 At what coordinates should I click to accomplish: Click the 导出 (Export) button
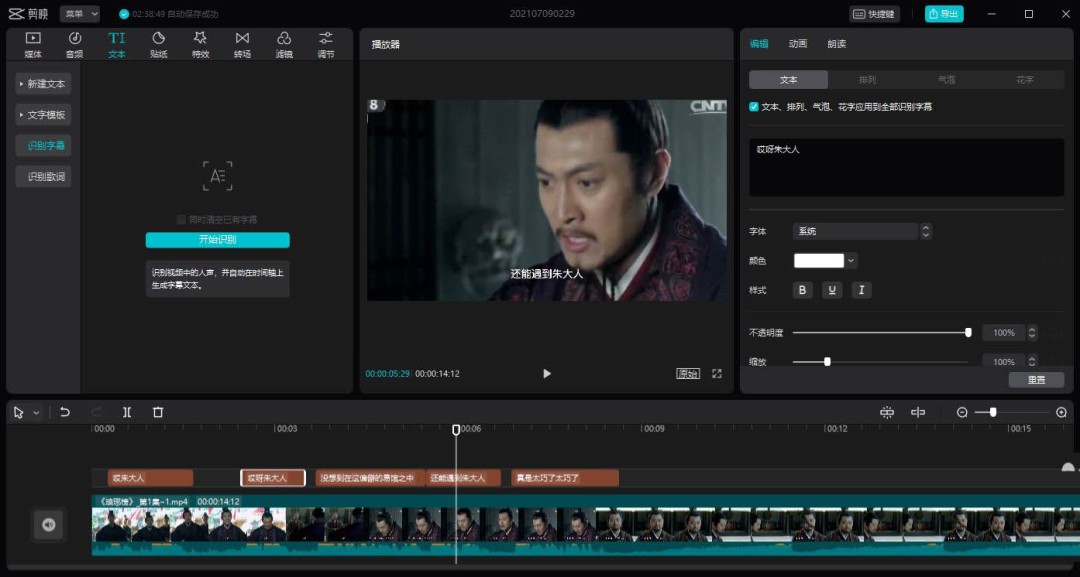click(941, 13)
